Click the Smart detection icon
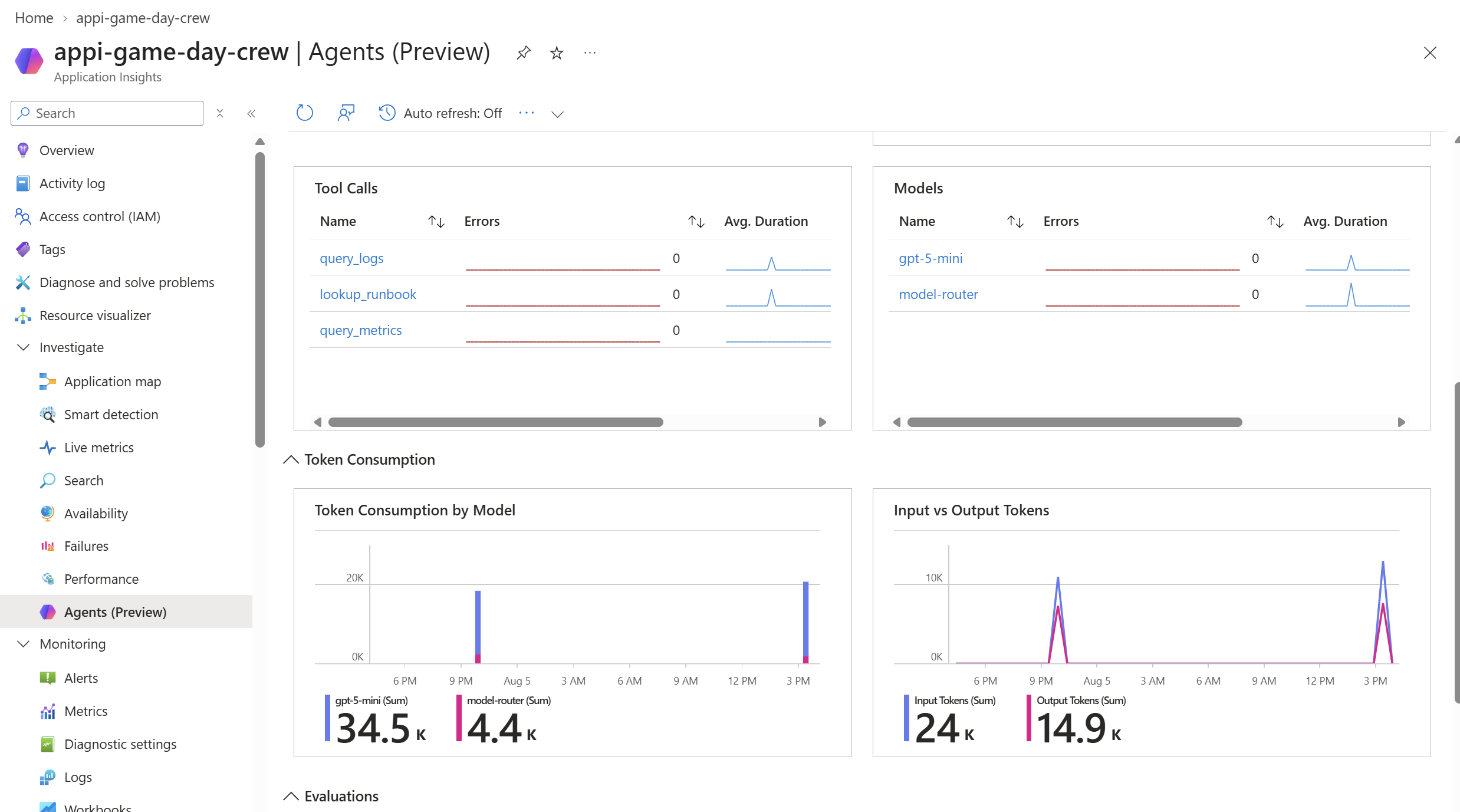The height and width of the screenshot is (812, 1460). [x=47, y=415]
